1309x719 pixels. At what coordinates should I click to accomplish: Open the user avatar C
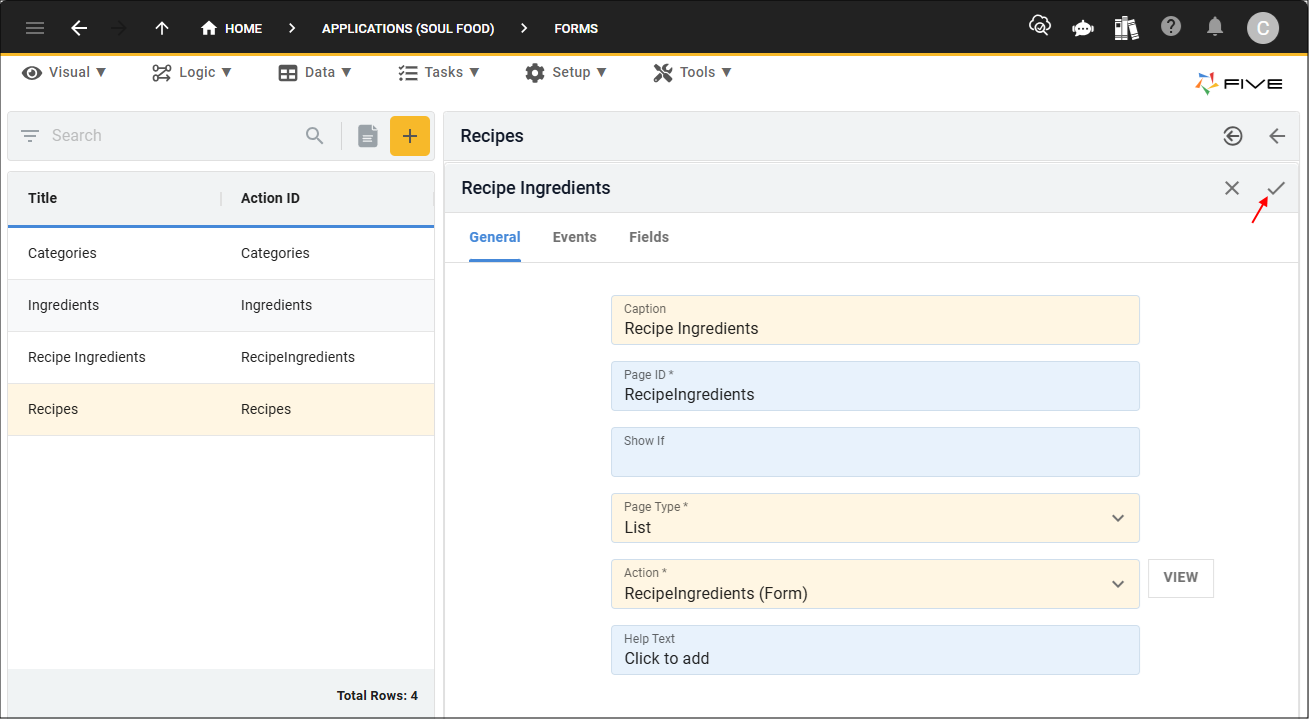click(1263, 28)
